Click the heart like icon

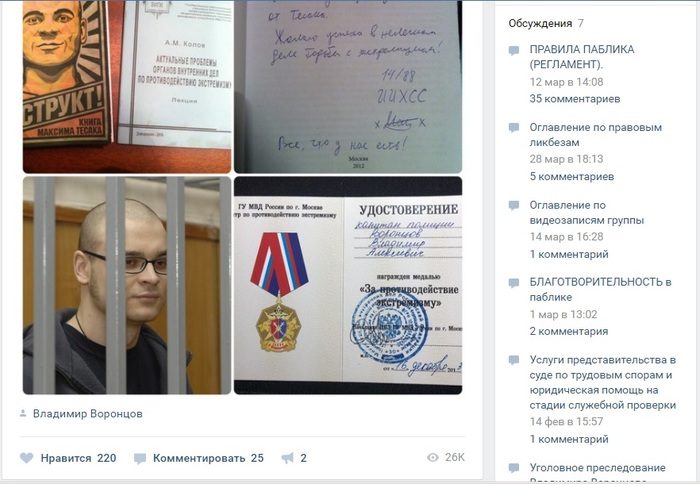point(27,458)
